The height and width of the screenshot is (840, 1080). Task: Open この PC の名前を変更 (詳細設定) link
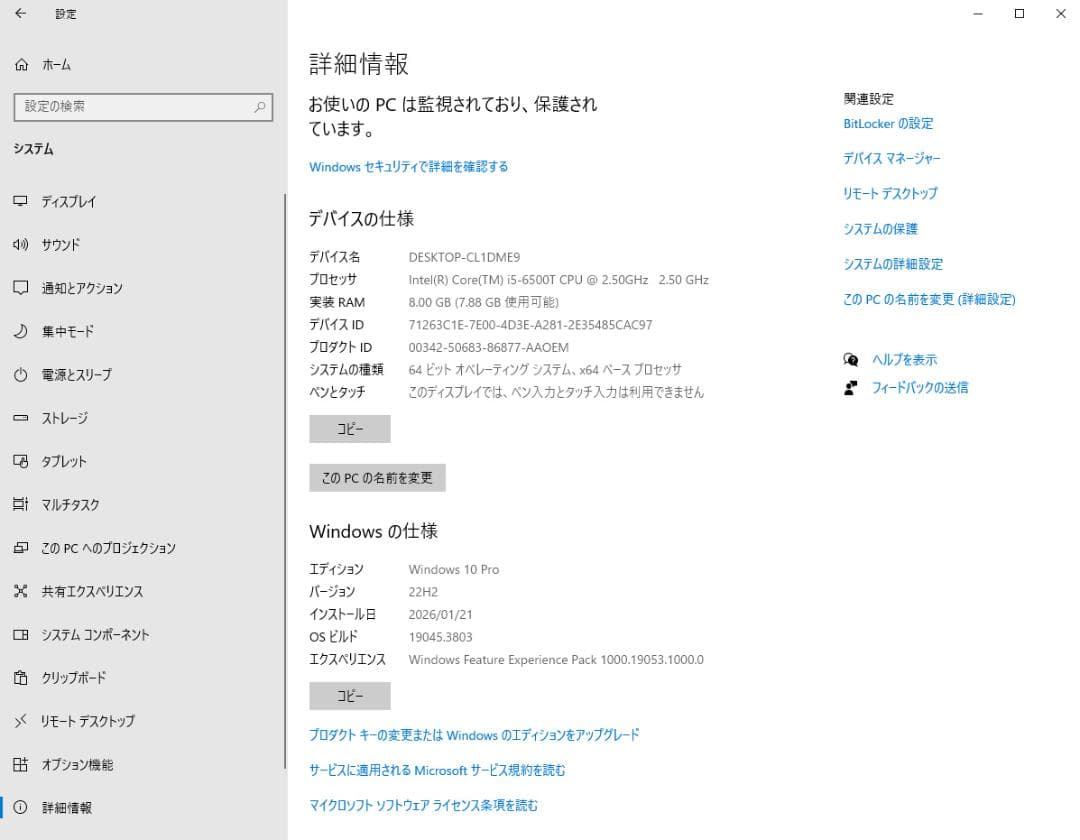(929, 300)
